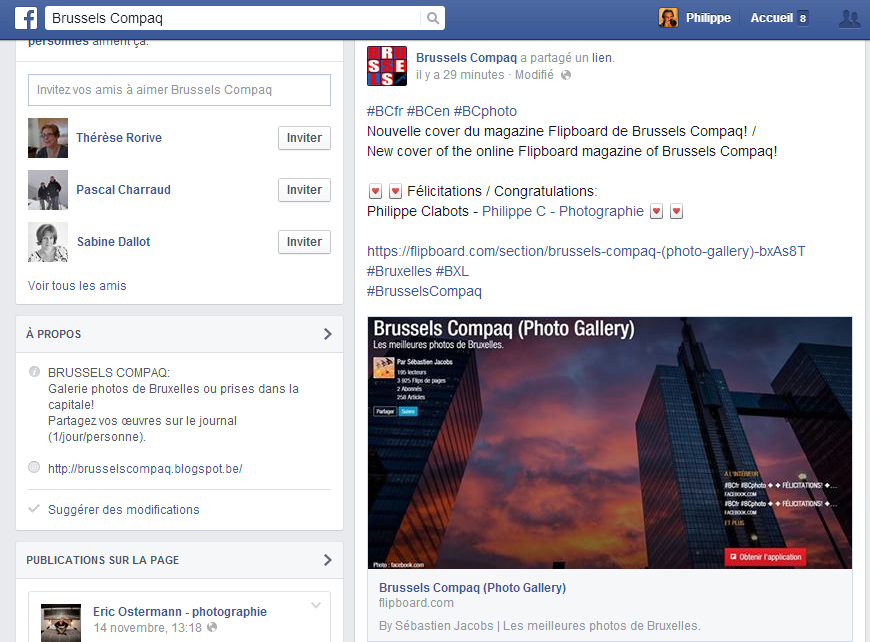Click the Accueil notification count 8
The width and height of the screenshot is (870, 642).
[802, 18]
